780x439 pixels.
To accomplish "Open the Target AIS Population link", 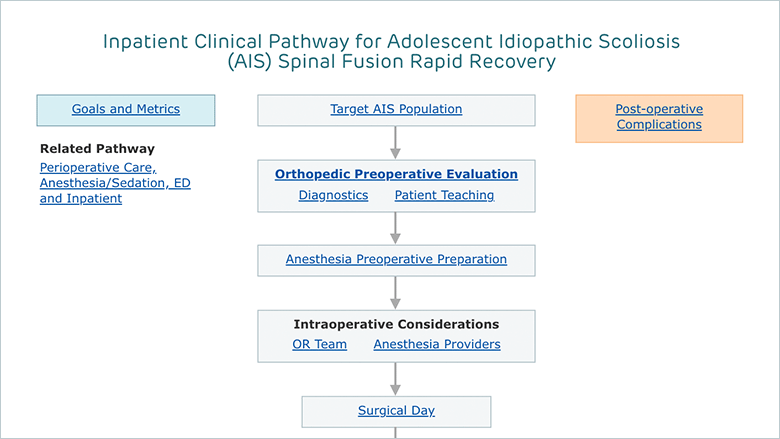I will (x=396, y=109).
